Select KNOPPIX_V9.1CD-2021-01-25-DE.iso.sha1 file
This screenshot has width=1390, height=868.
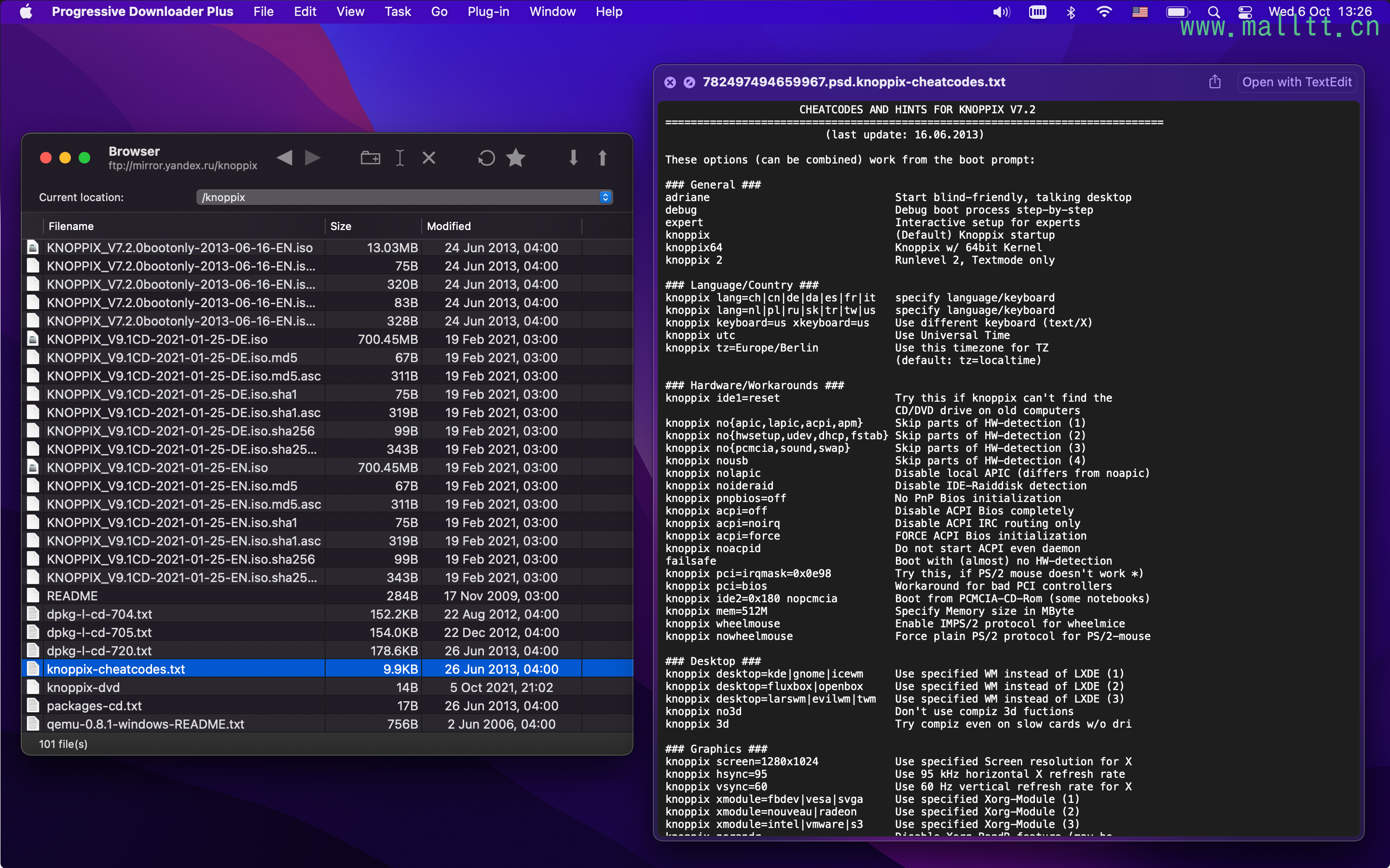pos(328,394)
